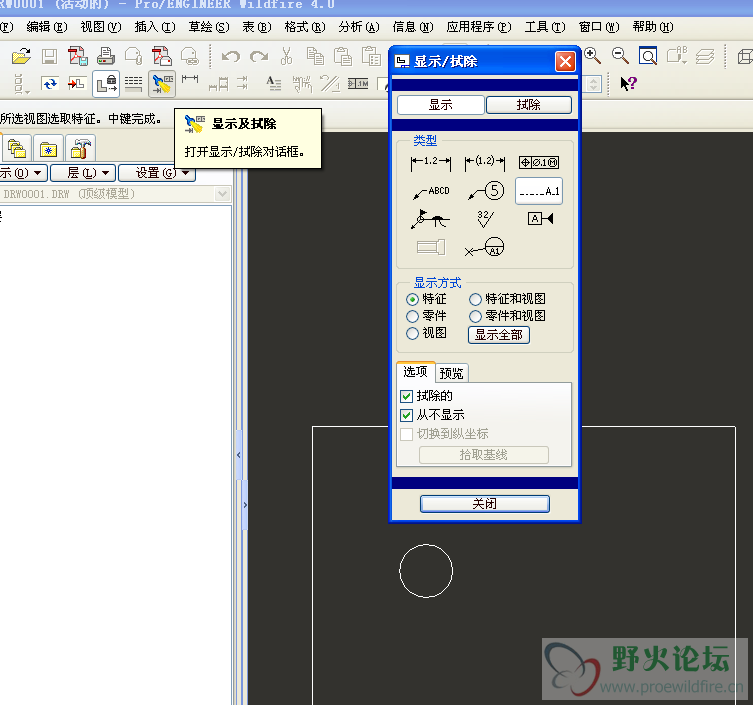The width and height of the screenshot is (753, 705).
Task: Click the layers stack icon
Action: pyautogui.click(x=704, y=57)
